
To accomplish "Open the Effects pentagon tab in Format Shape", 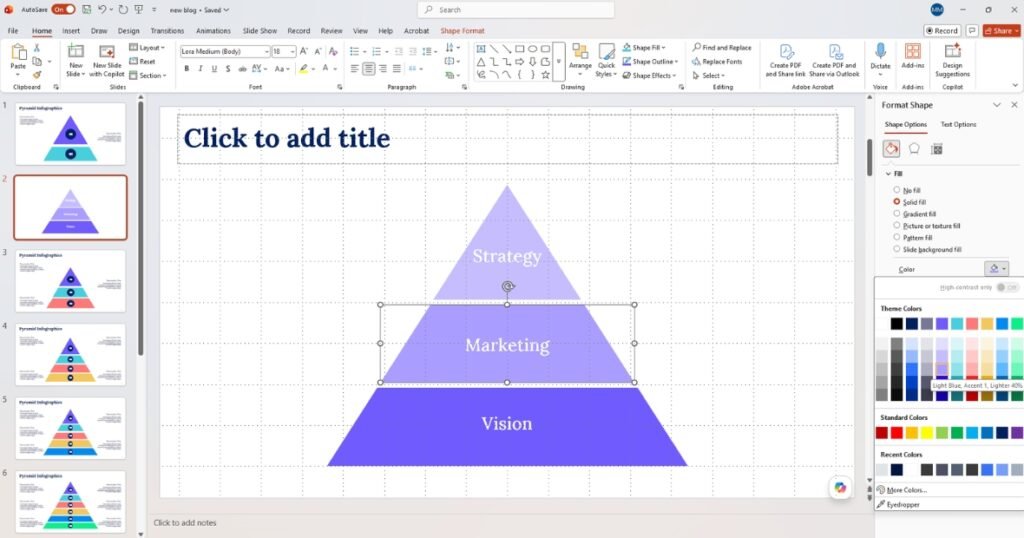I will coord(914,149).
